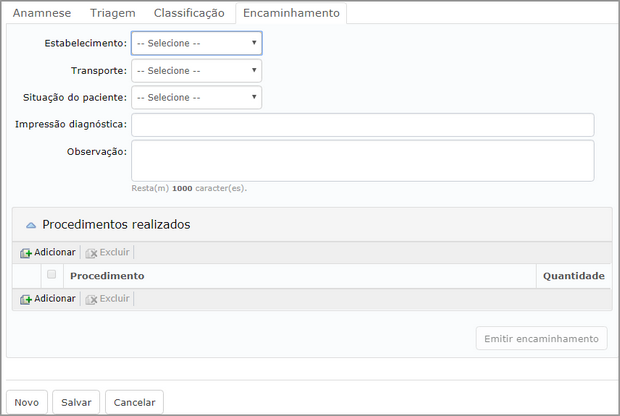
Task: Save the form with Salvar
Action: point(76,402)
